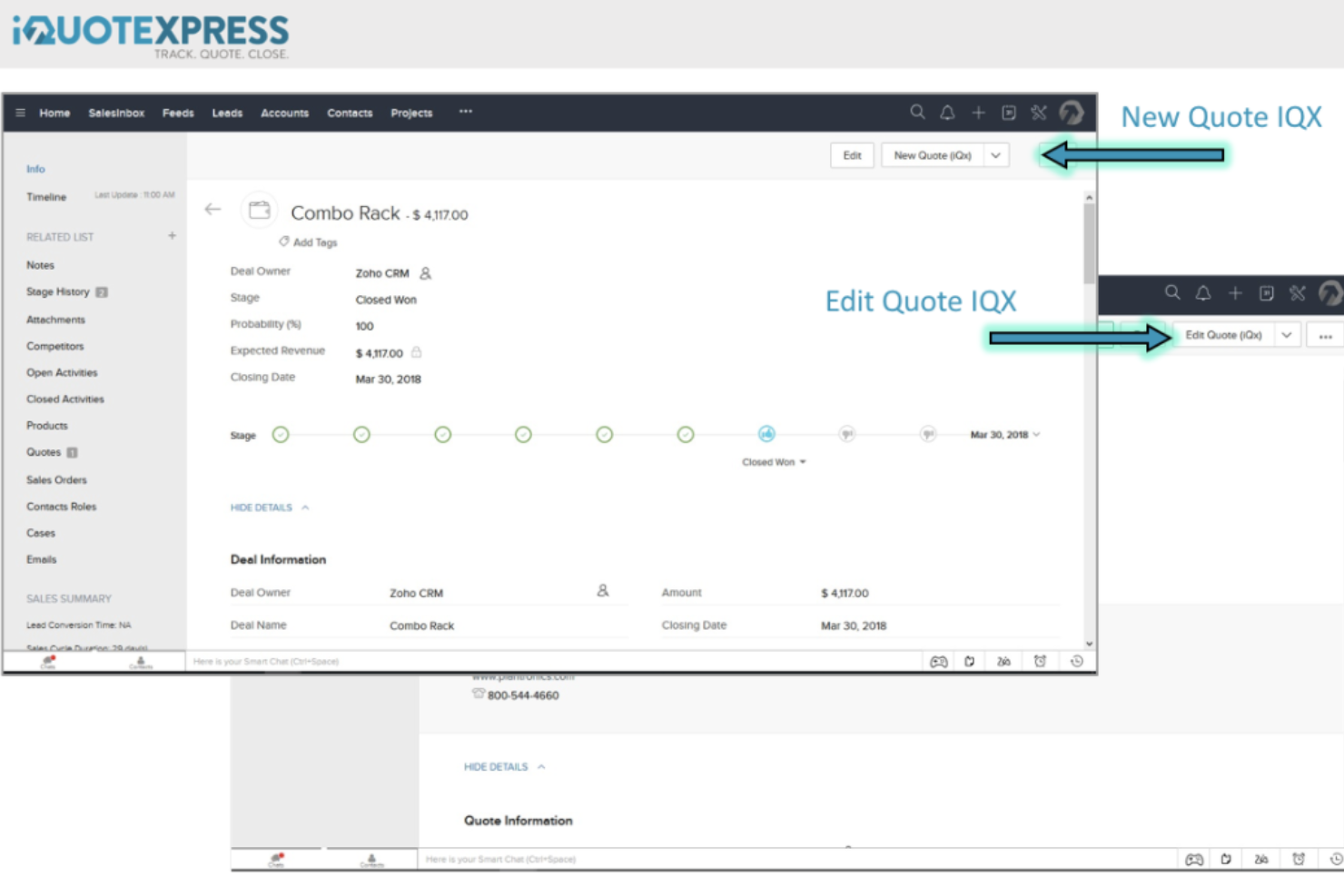Viewport: 1344px width, 896px height.
Task: Click the Add Tags icon under Combo Rack
Action: (284, 241)
